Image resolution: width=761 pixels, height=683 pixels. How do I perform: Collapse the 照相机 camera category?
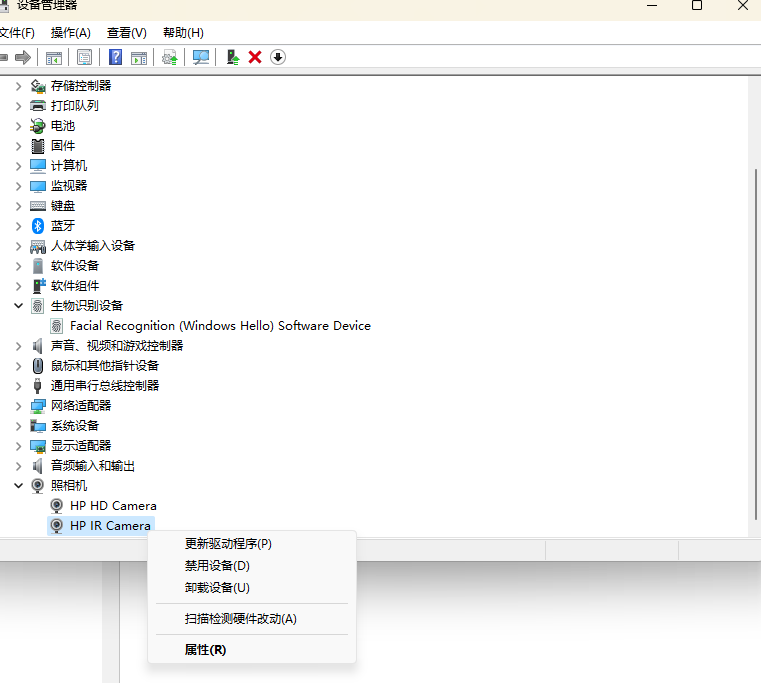(18, 485)
